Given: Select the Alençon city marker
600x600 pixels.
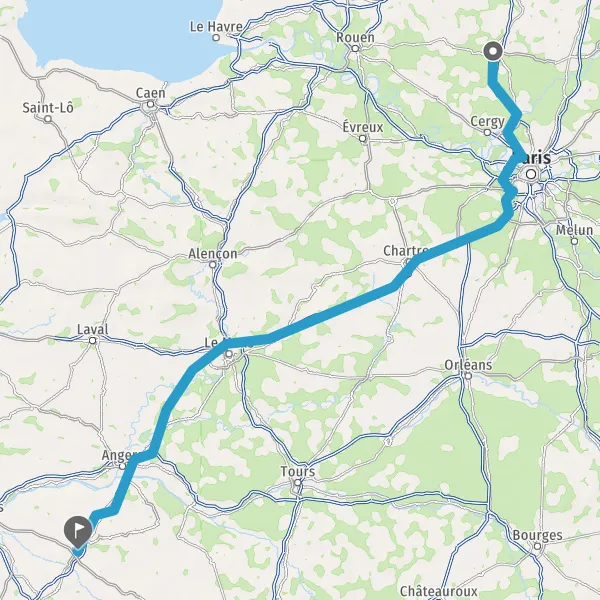Looking at the screenshot, I should [213, 264].
